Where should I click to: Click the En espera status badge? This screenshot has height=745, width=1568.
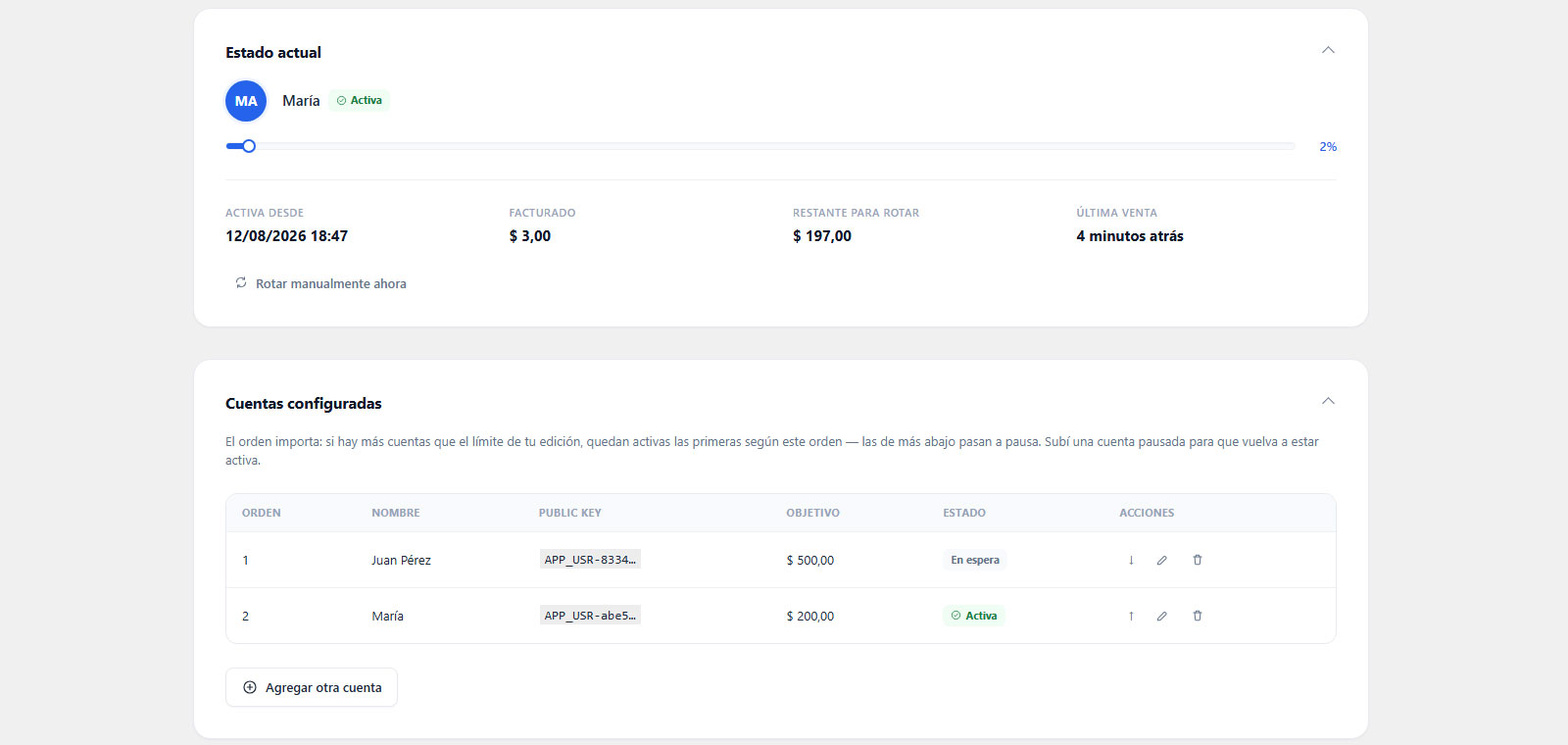(x=975, y=560)
